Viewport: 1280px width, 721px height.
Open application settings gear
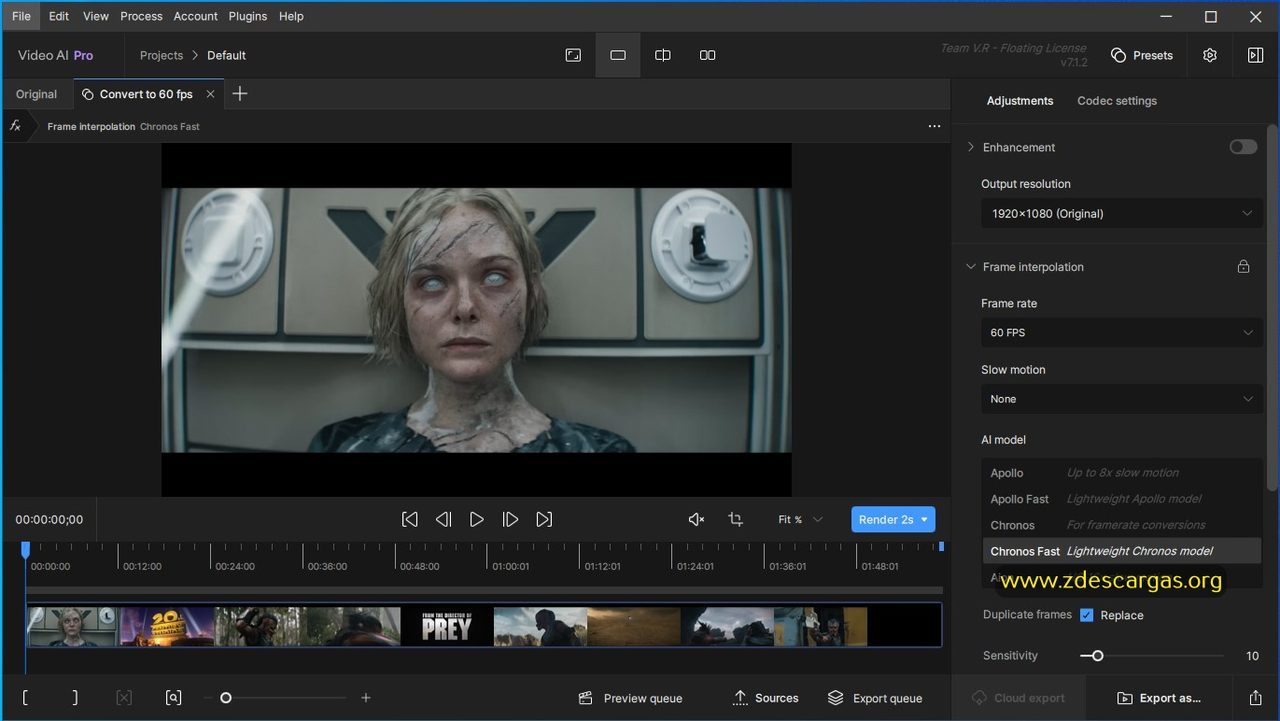click(x=1210, y=55)
